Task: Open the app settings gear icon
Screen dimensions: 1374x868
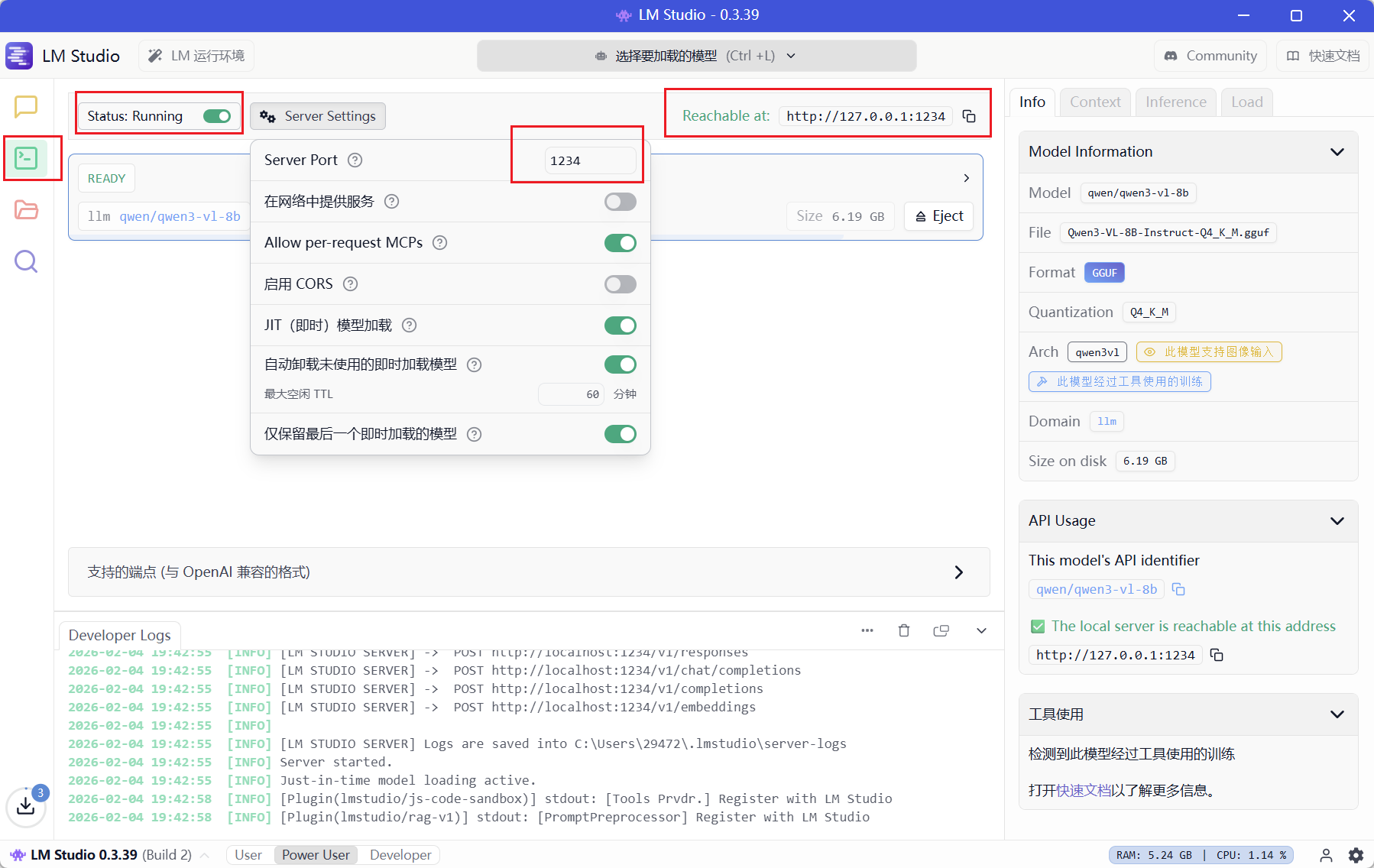Action: [1356, 855]
